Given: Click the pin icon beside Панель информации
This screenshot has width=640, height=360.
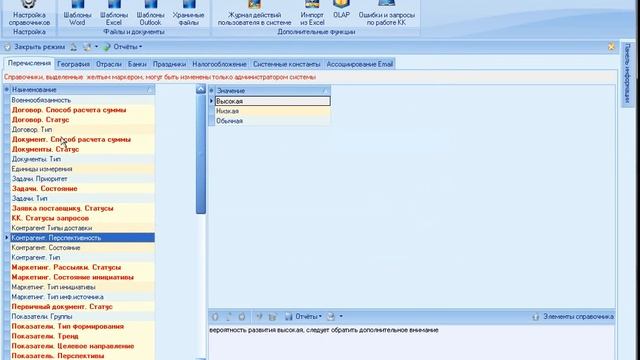Looking at the screenshot, I should [611, 47].
